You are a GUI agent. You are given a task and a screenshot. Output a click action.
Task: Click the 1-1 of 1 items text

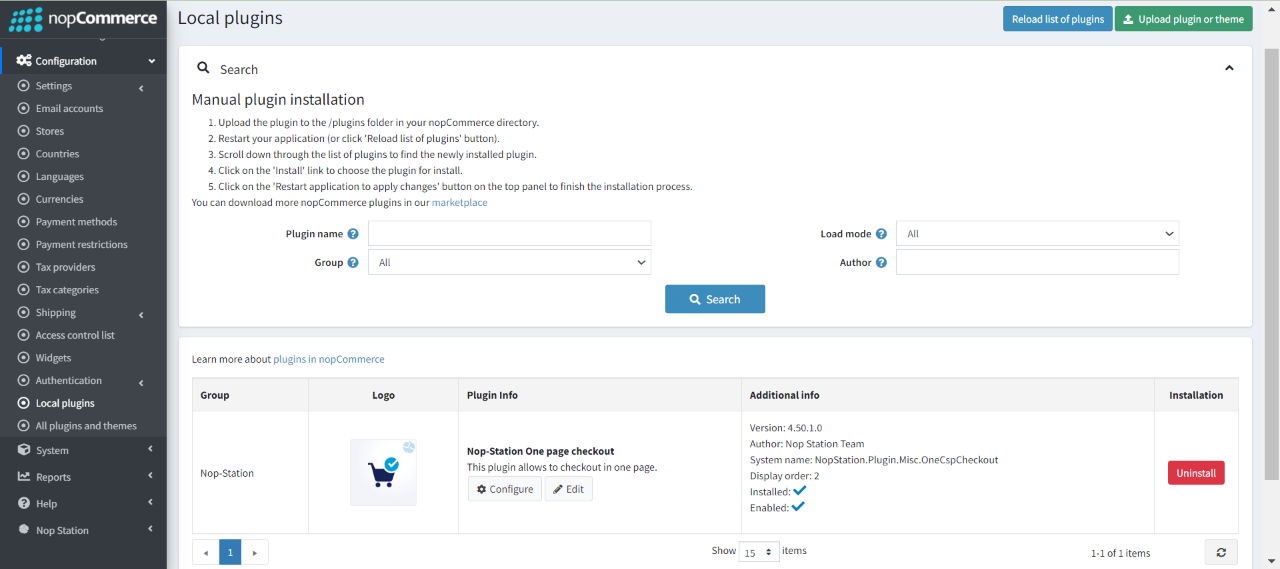pyautogui.click(x=1120, y=553)
